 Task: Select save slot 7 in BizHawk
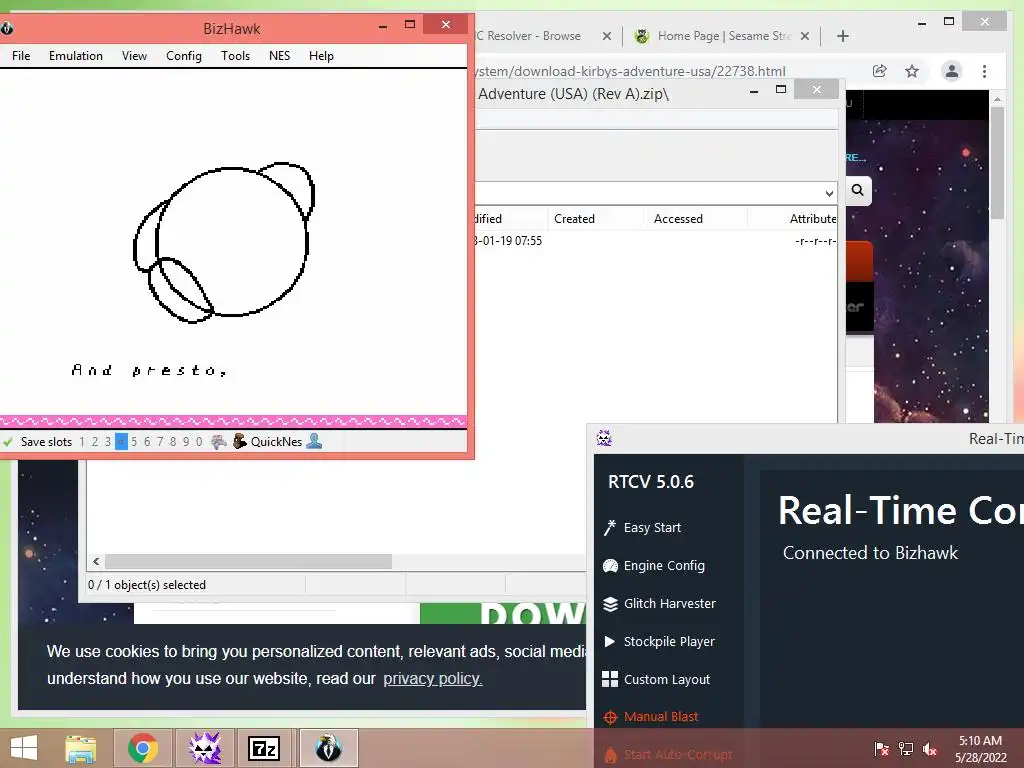coord(160,442)
